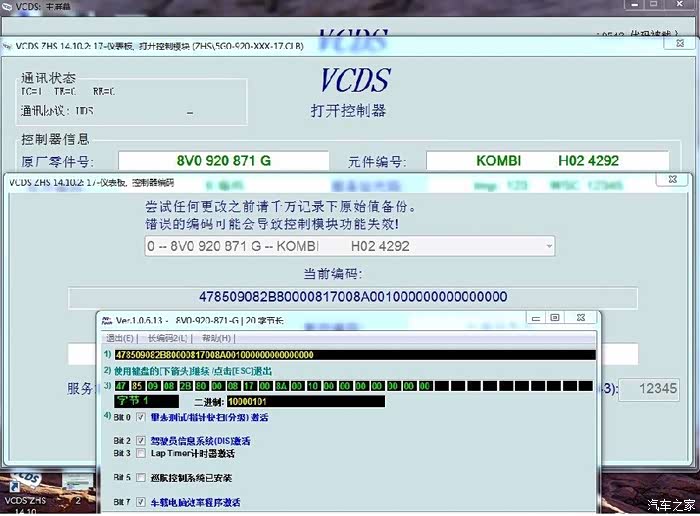Click the long coding string field in helper

[355, 355]
